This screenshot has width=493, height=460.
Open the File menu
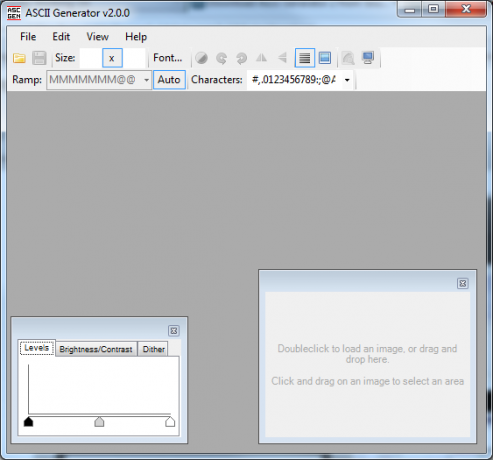tap(28, 37)
